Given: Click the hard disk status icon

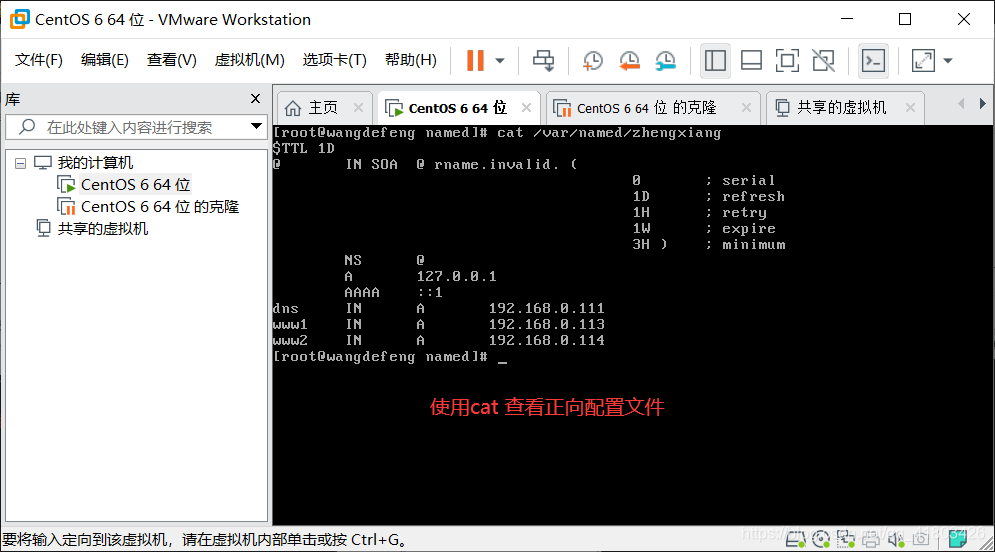Looking at the screenshot, I should (796, 539).
